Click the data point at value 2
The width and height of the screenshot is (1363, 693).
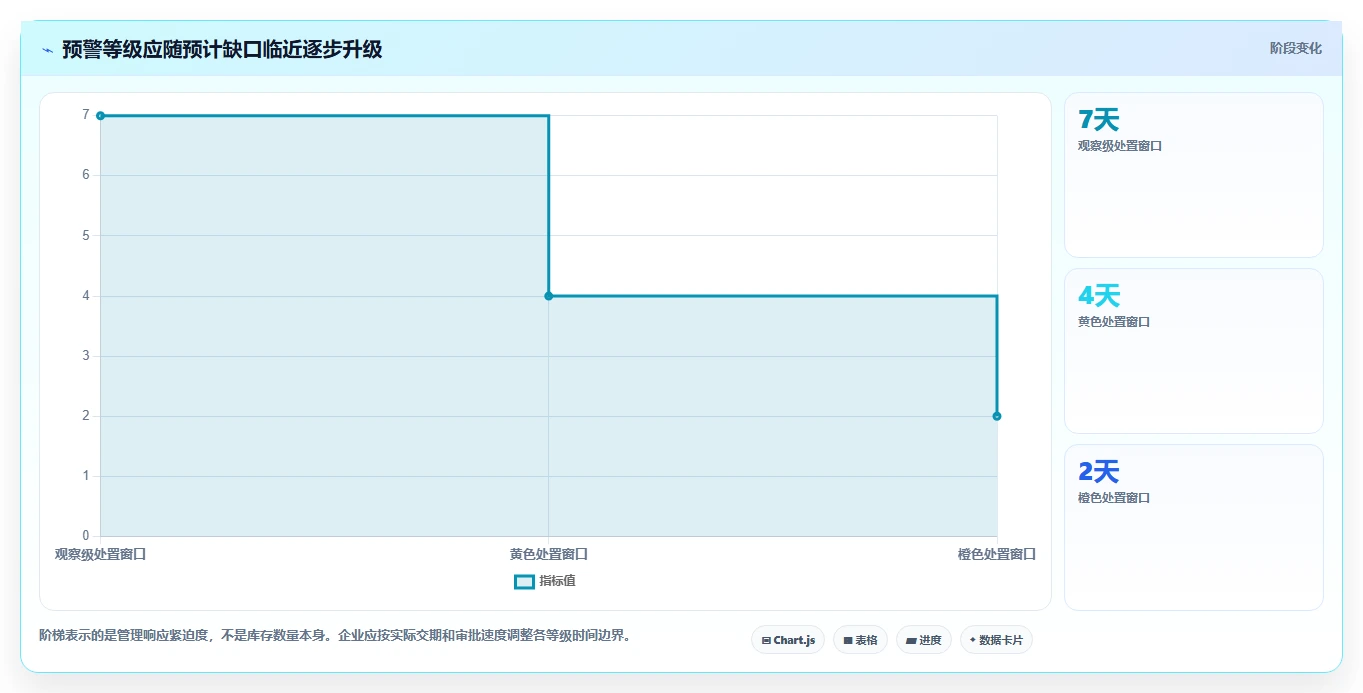coord(997,416)
